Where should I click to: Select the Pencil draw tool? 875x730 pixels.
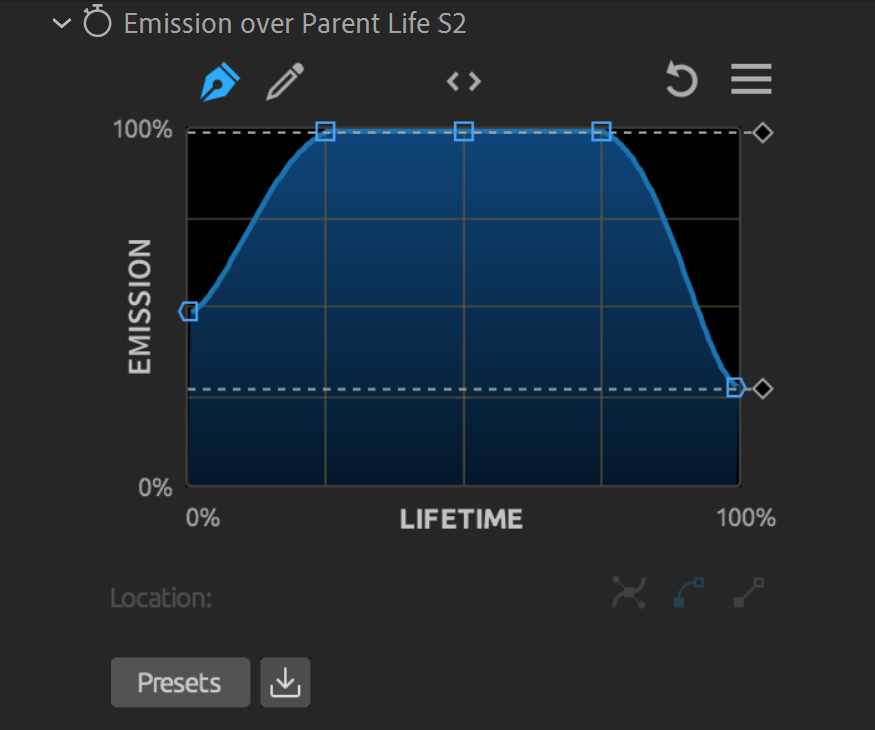285,81
